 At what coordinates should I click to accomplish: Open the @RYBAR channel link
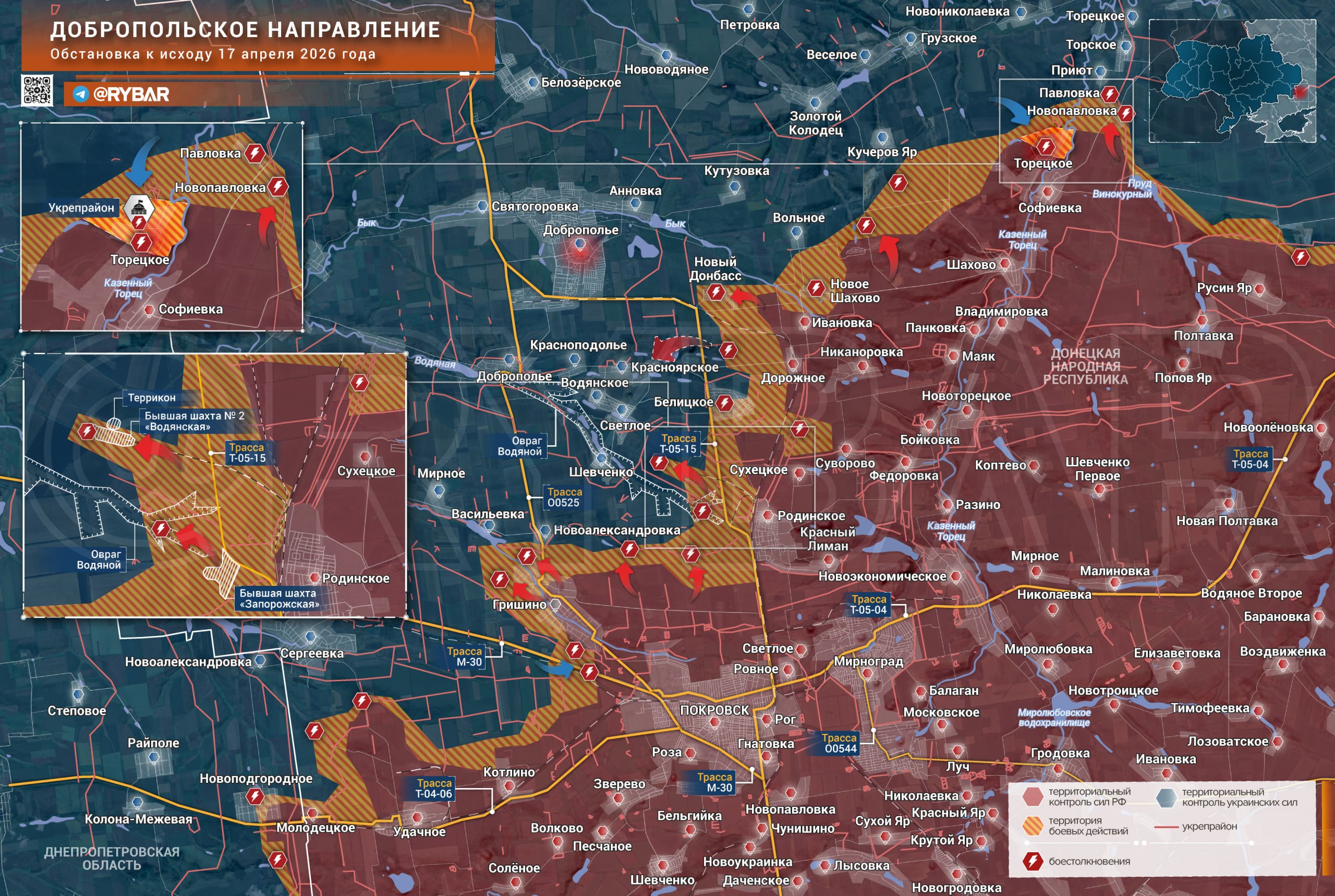[131, 94]
